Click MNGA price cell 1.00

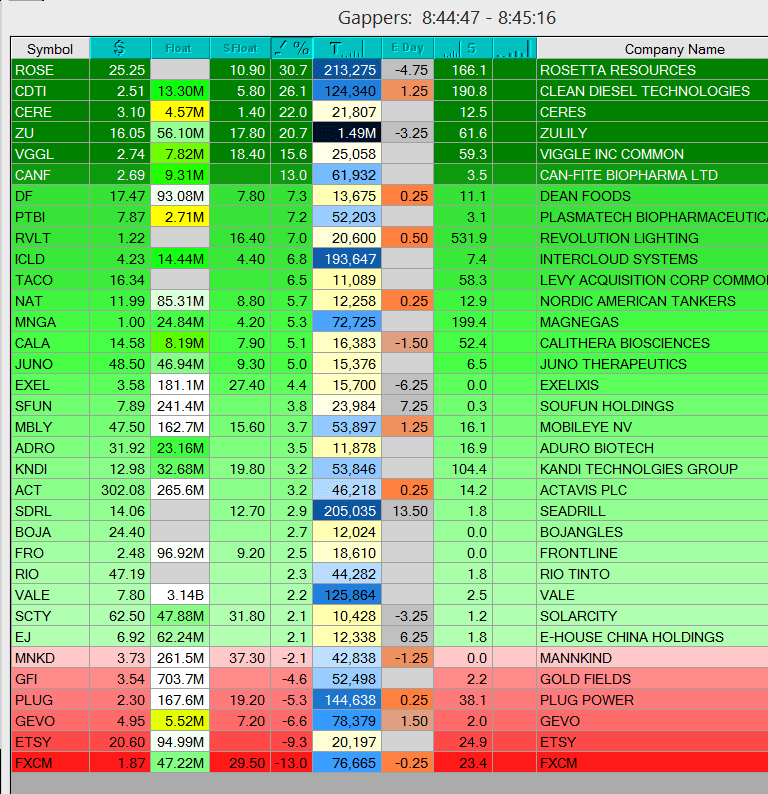[x=120, y=322]
